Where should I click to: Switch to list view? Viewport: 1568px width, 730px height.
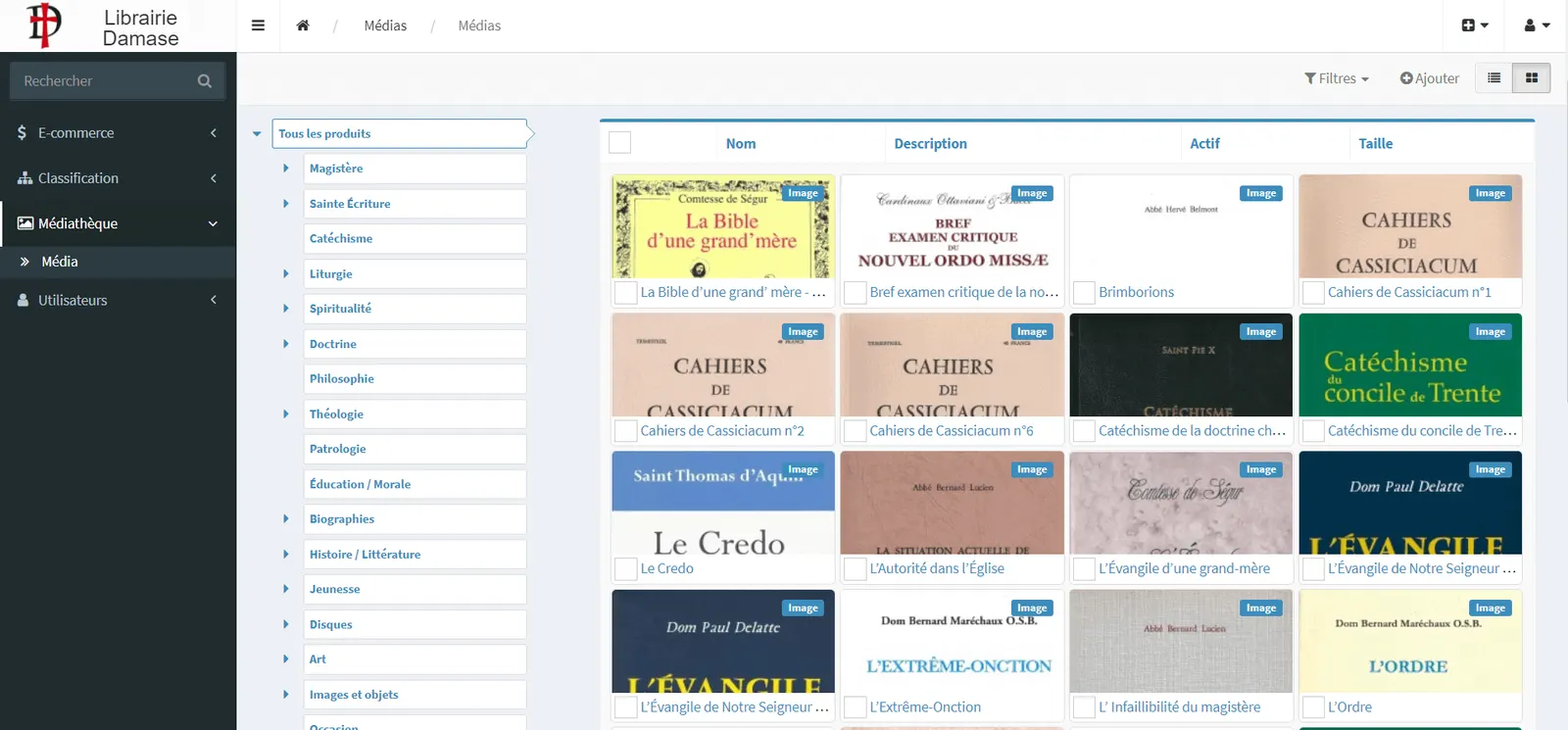(1494, 78)
